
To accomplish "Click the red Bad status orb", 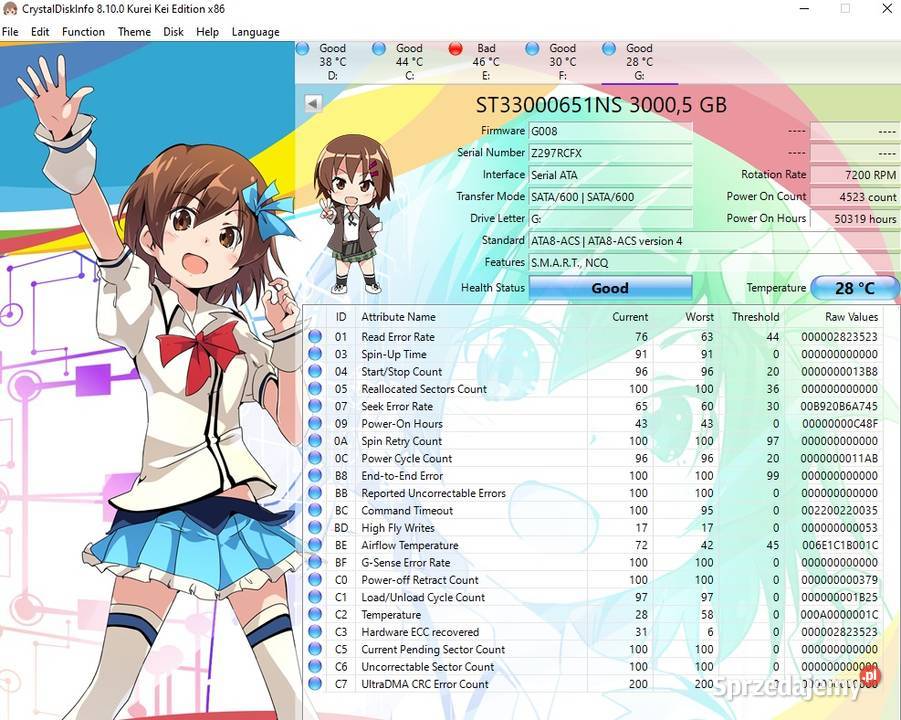I will (455, 49).
